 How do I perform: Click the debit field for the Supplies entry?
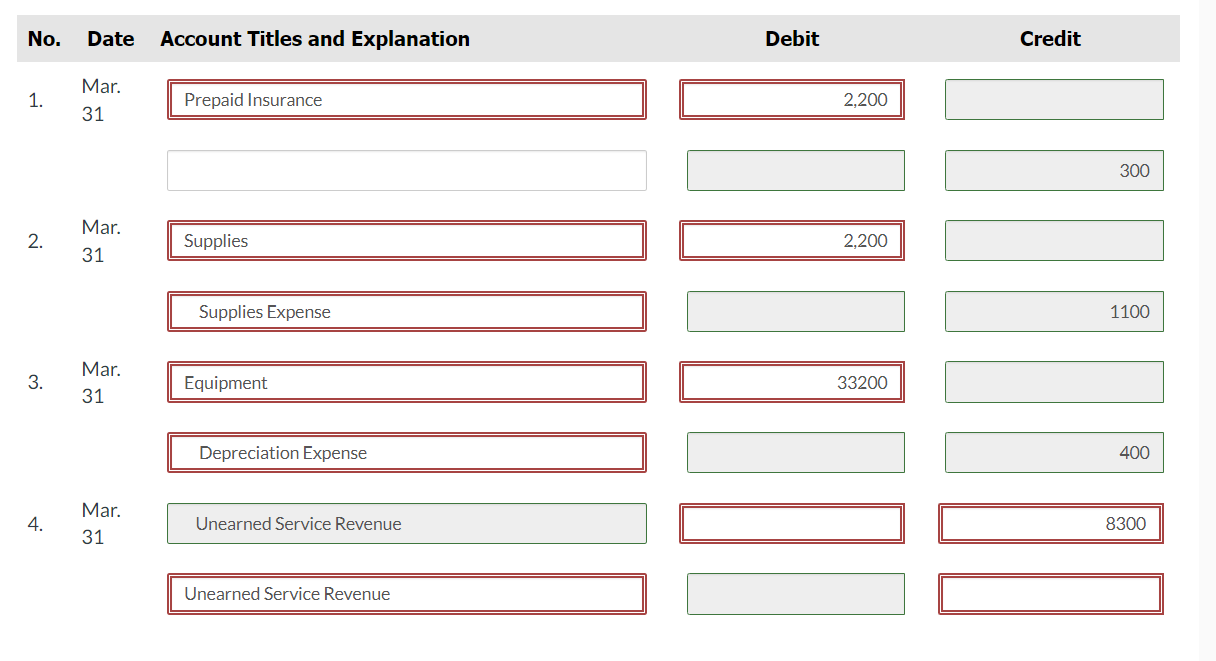point(791,240)
